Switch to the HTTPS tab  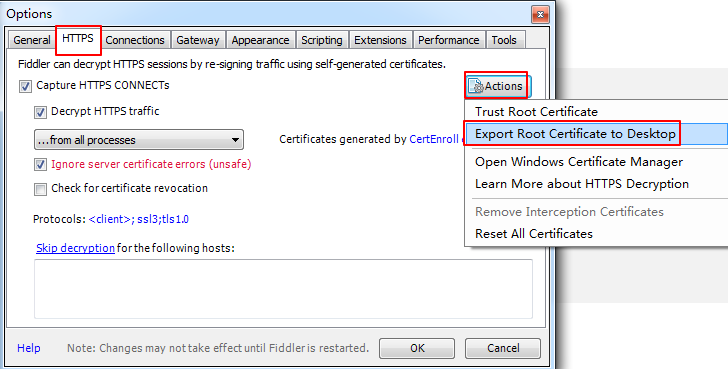(78, 39)
